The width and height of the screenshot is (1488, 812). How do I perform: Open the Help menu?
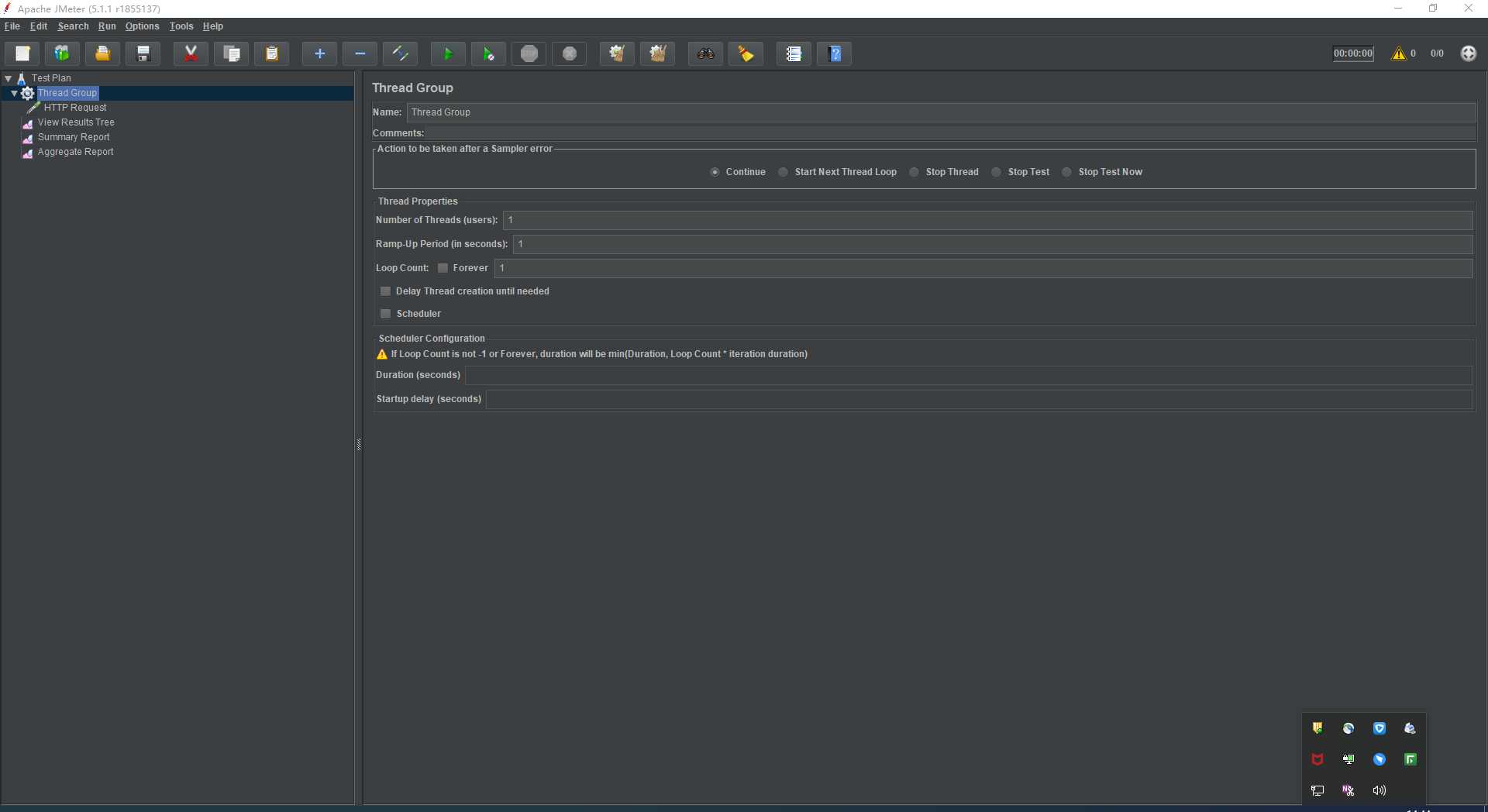click(x=213, y=26)
